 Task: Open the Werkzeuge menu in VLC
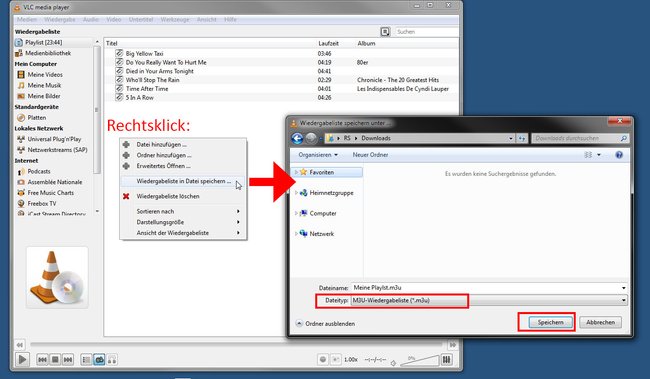coord(175,19)
